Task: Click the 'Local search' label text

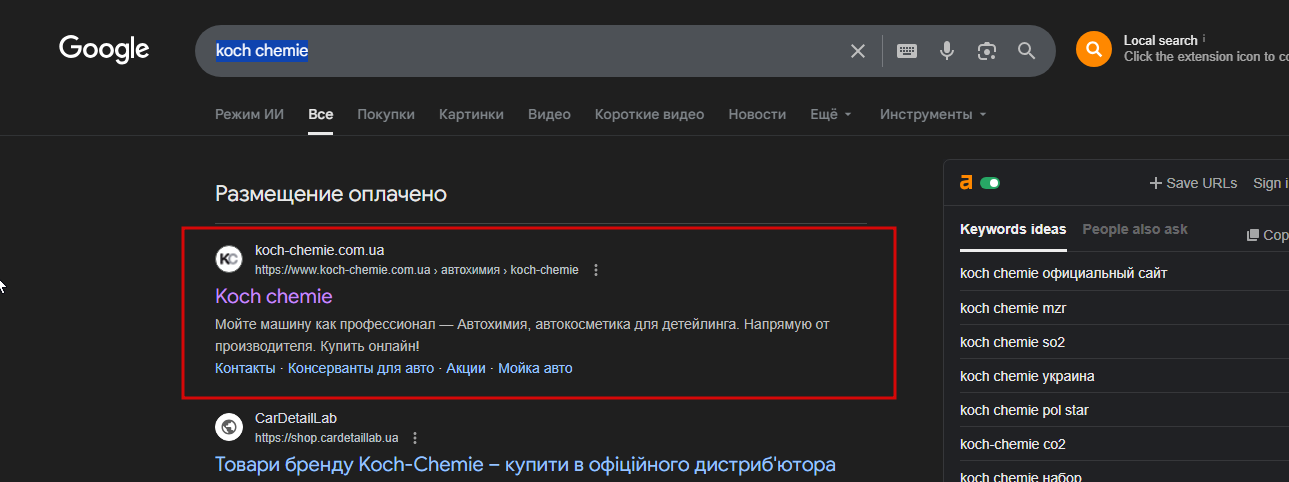Action: click(x=1160, y=40)
